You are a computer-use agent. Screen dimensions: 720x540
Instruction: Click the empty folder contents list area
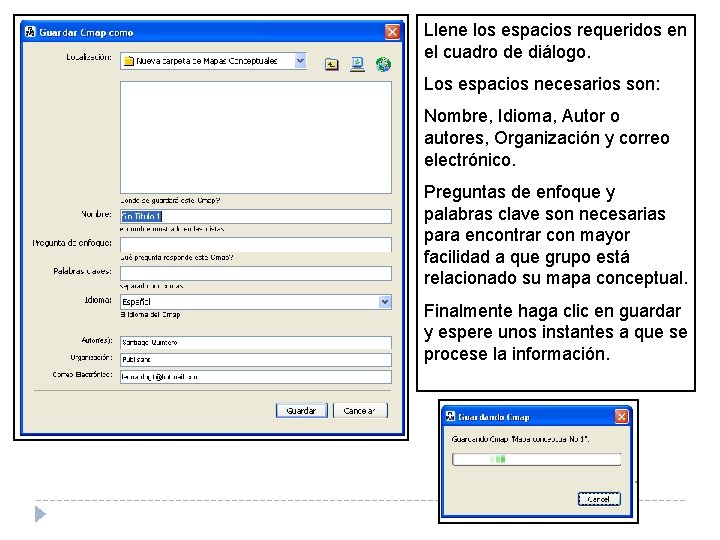tap(256, 137)
